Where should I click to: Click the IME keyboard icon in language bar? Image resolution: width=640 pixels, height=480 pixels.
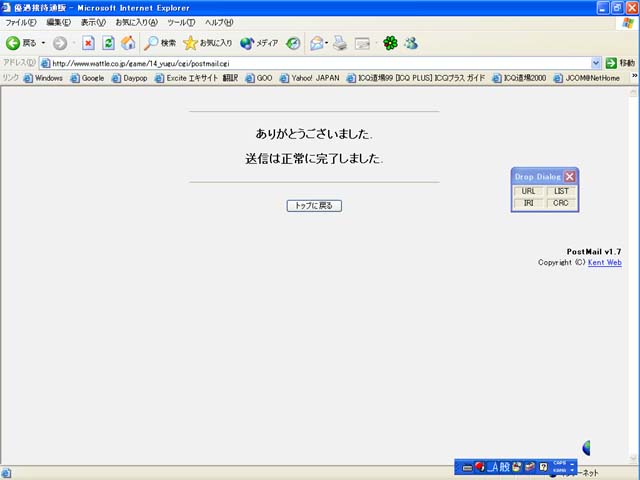[468, 468]
